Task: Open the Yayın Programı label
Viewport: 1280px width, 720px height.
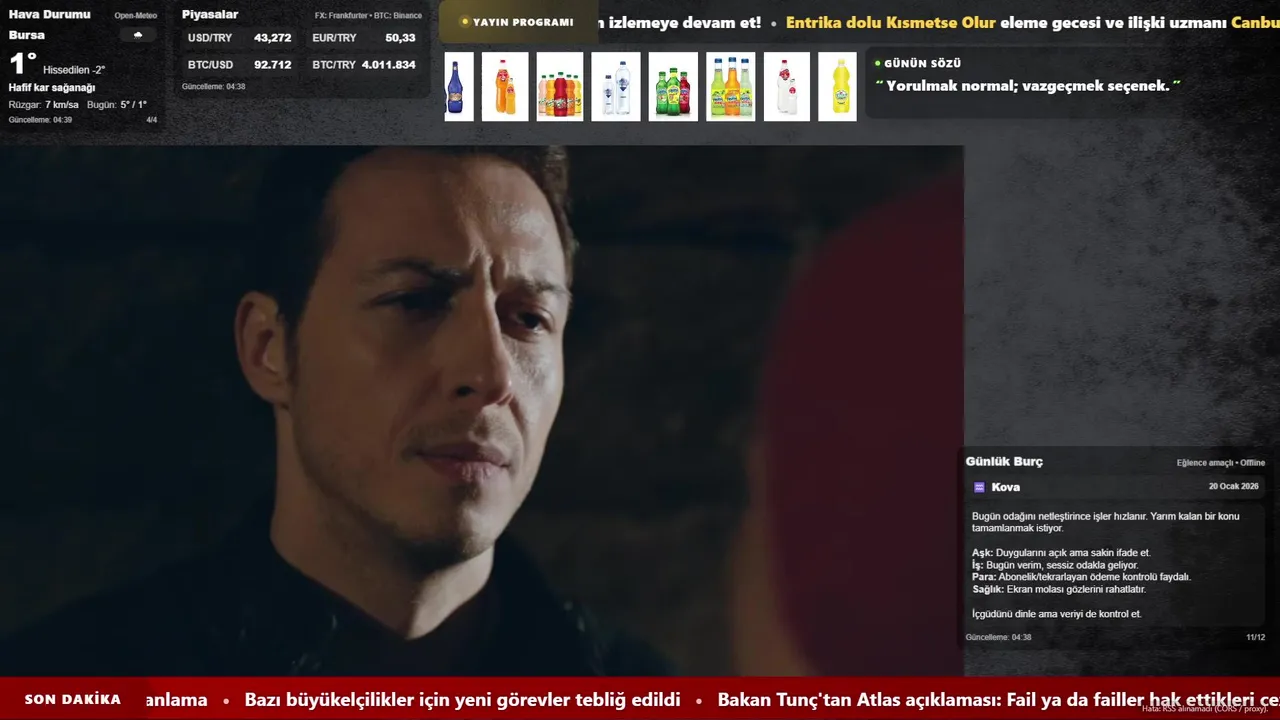Action: (523, 22)
